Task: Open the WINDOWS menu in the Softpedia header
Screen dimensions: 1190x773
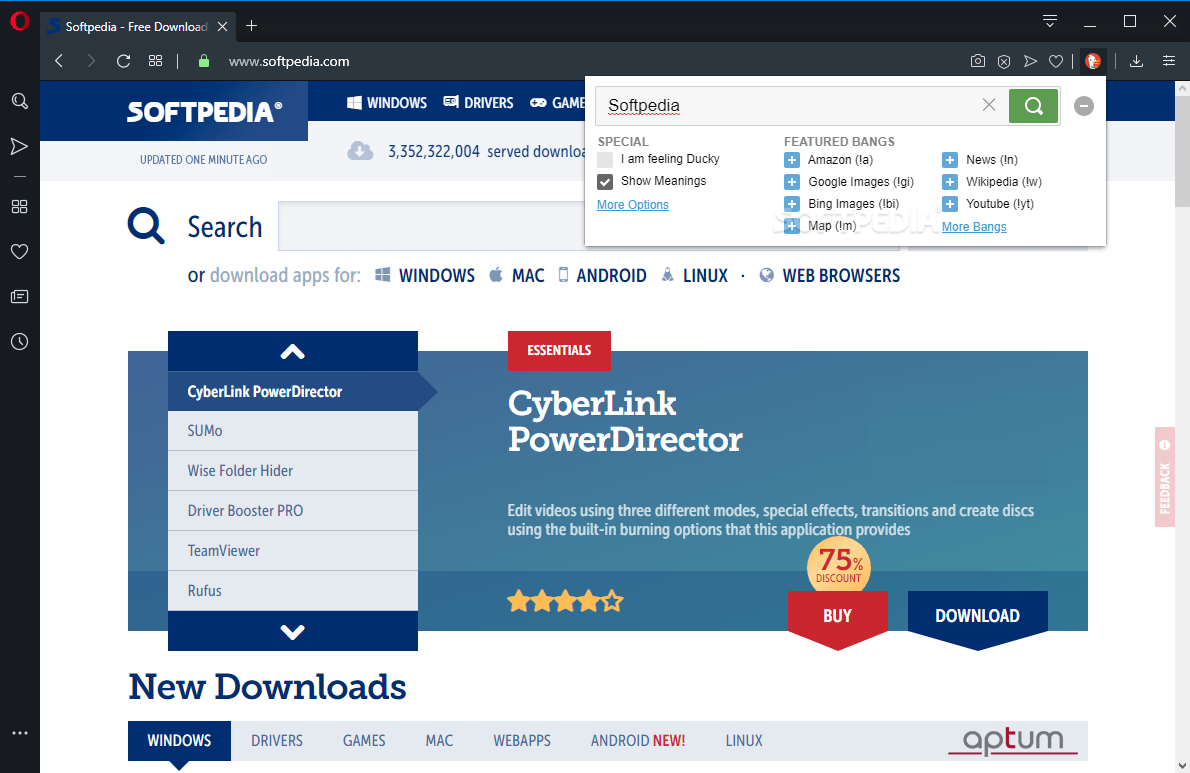Action: pos(387,102)
